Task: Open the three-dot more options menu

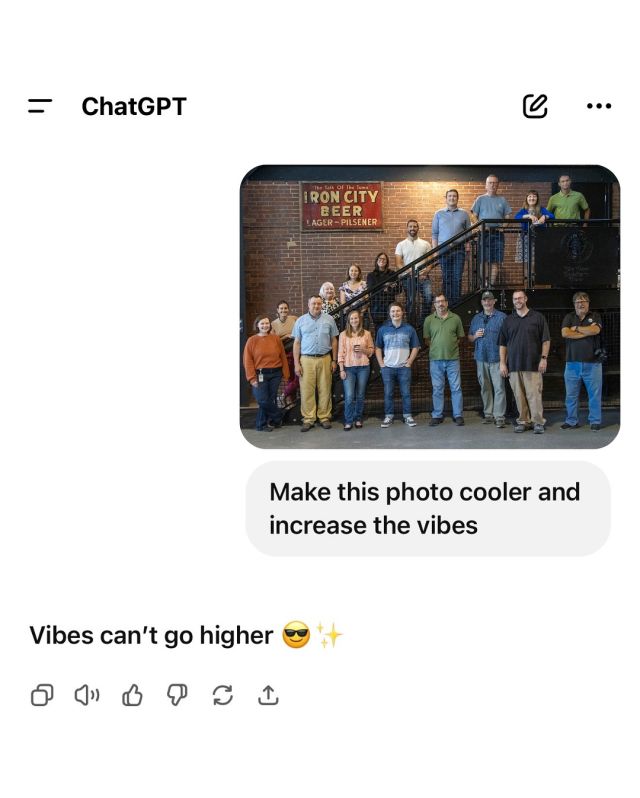Action: [x=599, y=106]
